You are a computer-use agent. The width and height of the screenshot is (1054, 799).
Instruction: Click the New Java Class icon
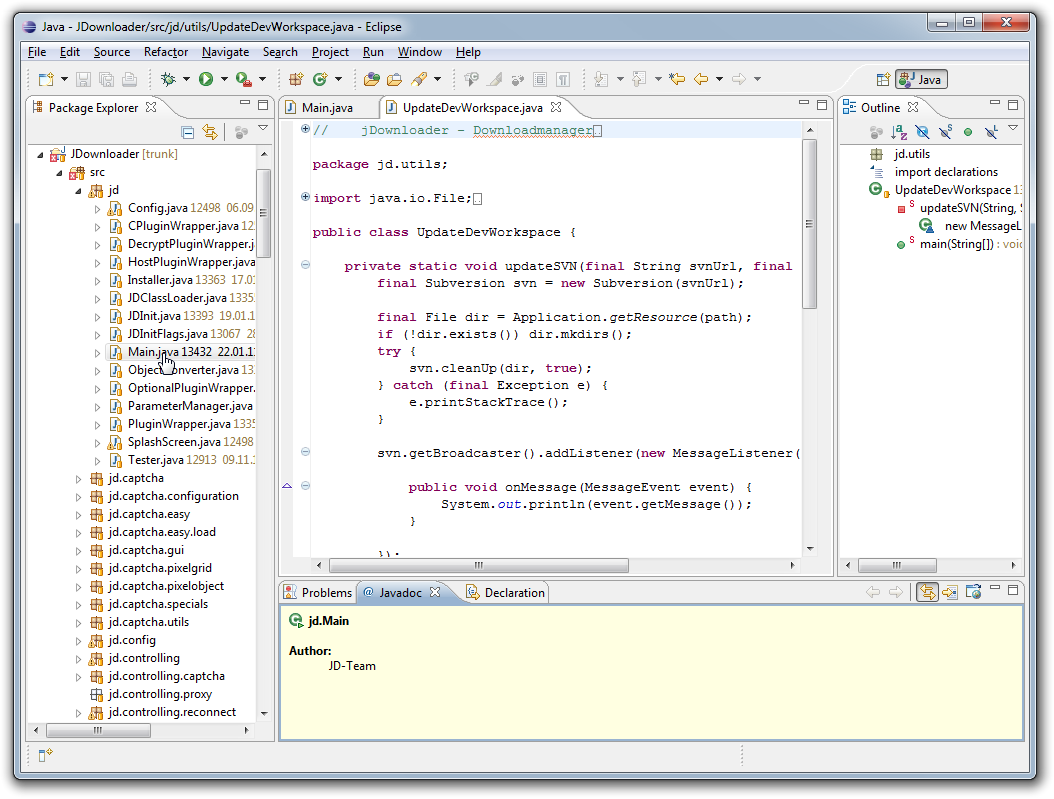point(321,79)
